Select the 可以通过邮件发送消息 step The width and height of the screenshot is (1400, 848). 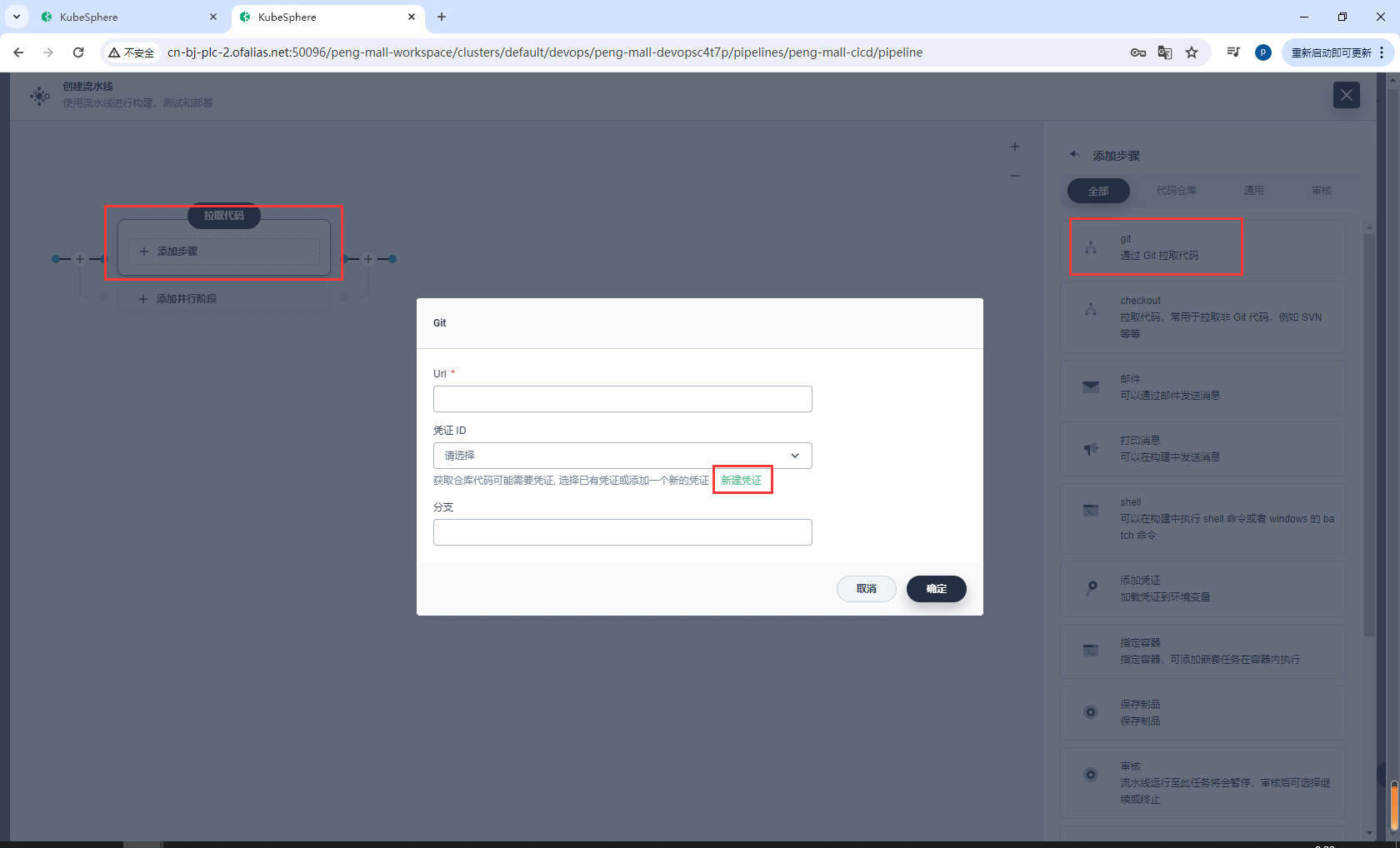(1170, 396)
